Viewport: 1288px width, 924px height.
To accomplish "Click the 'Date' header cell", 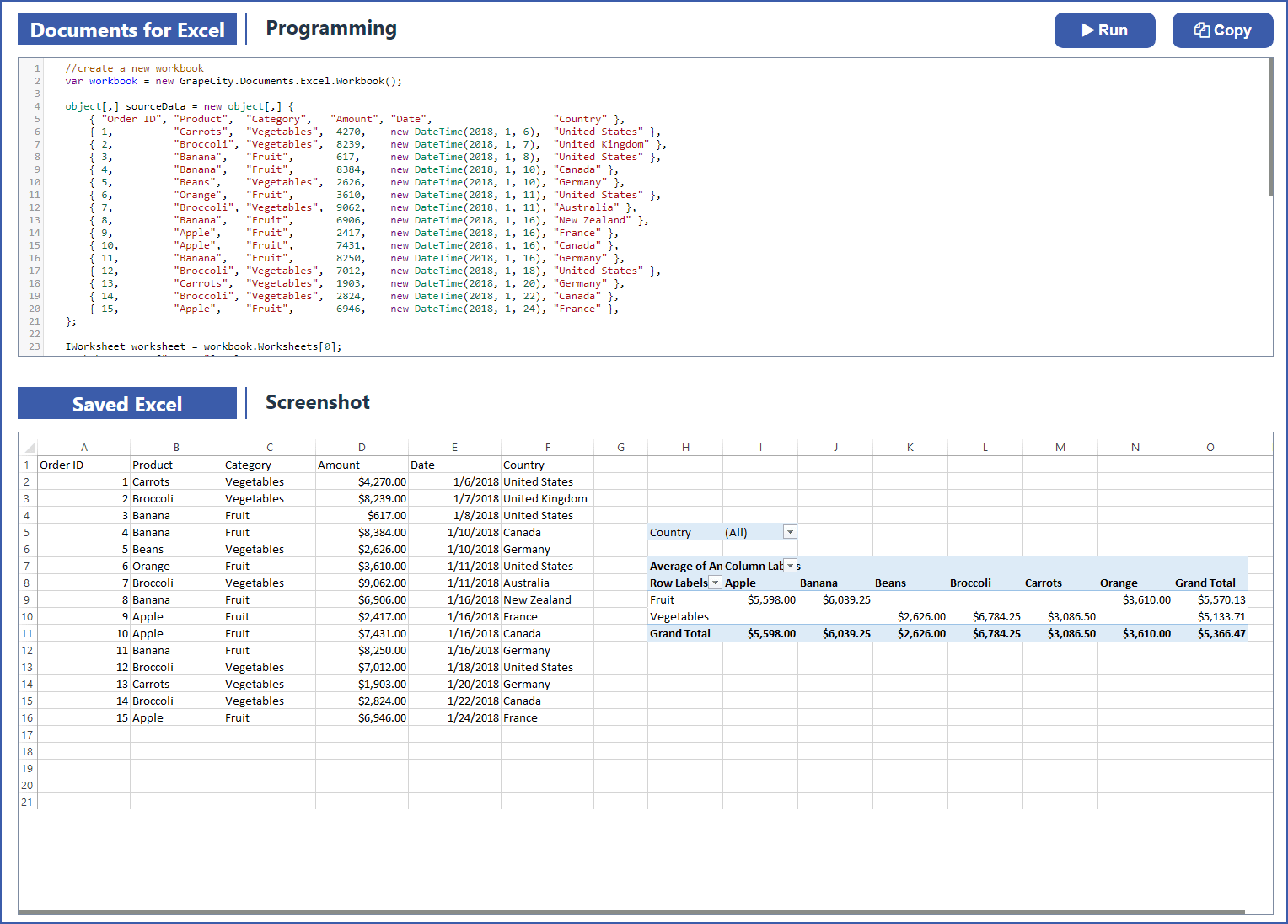I will coord(454,465).
